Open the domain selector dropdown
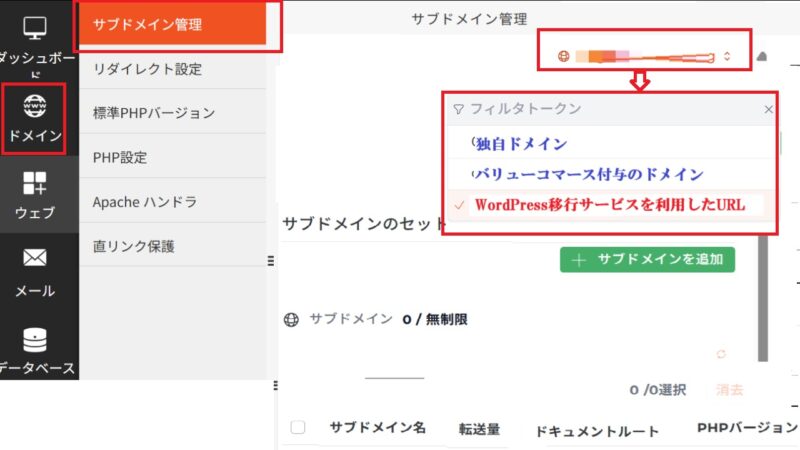This screenshot has height=450, width=800. click(x=645, y=56)
